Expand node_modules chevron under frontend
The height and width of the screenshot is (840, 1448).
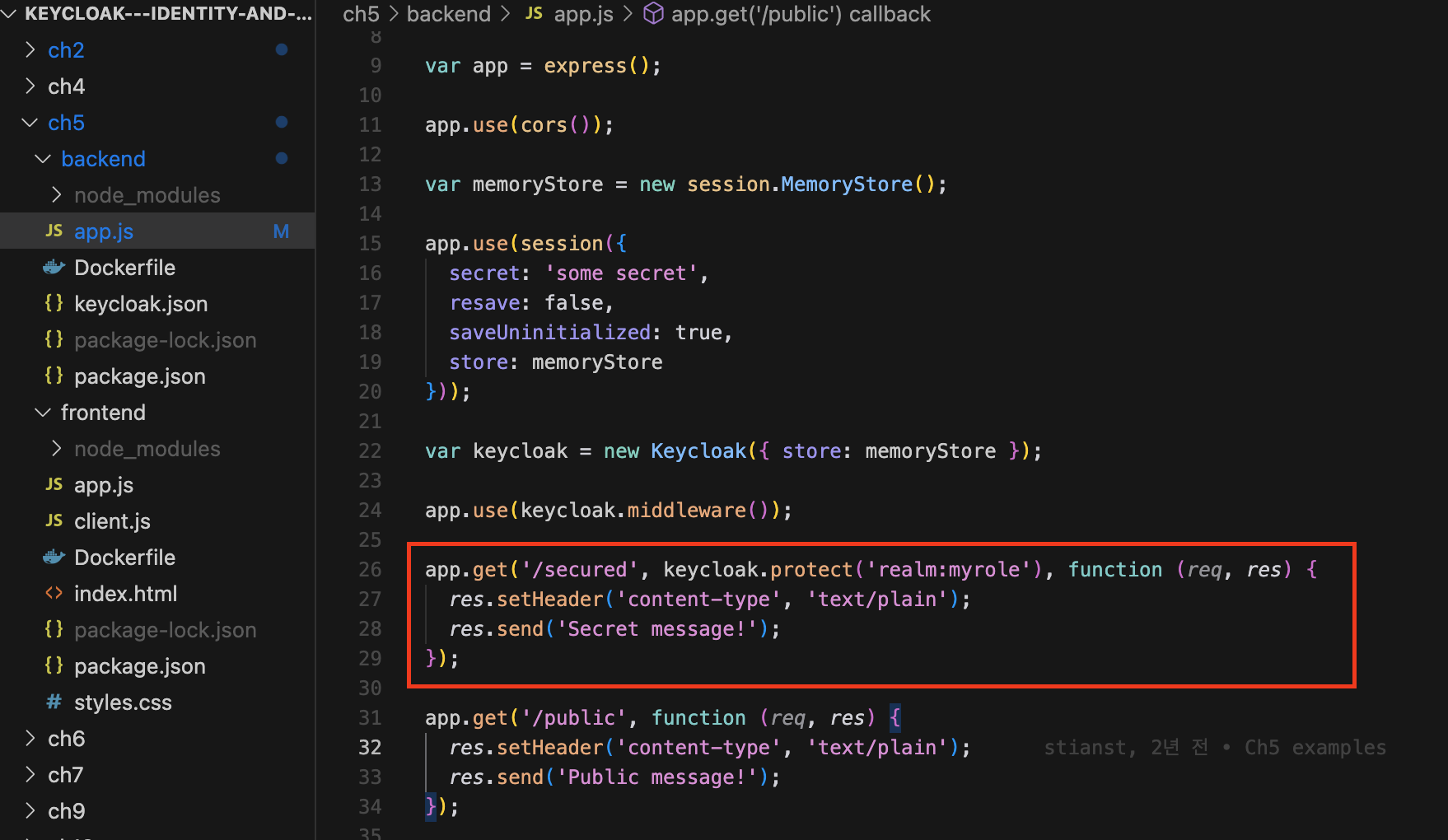point(56,449)
